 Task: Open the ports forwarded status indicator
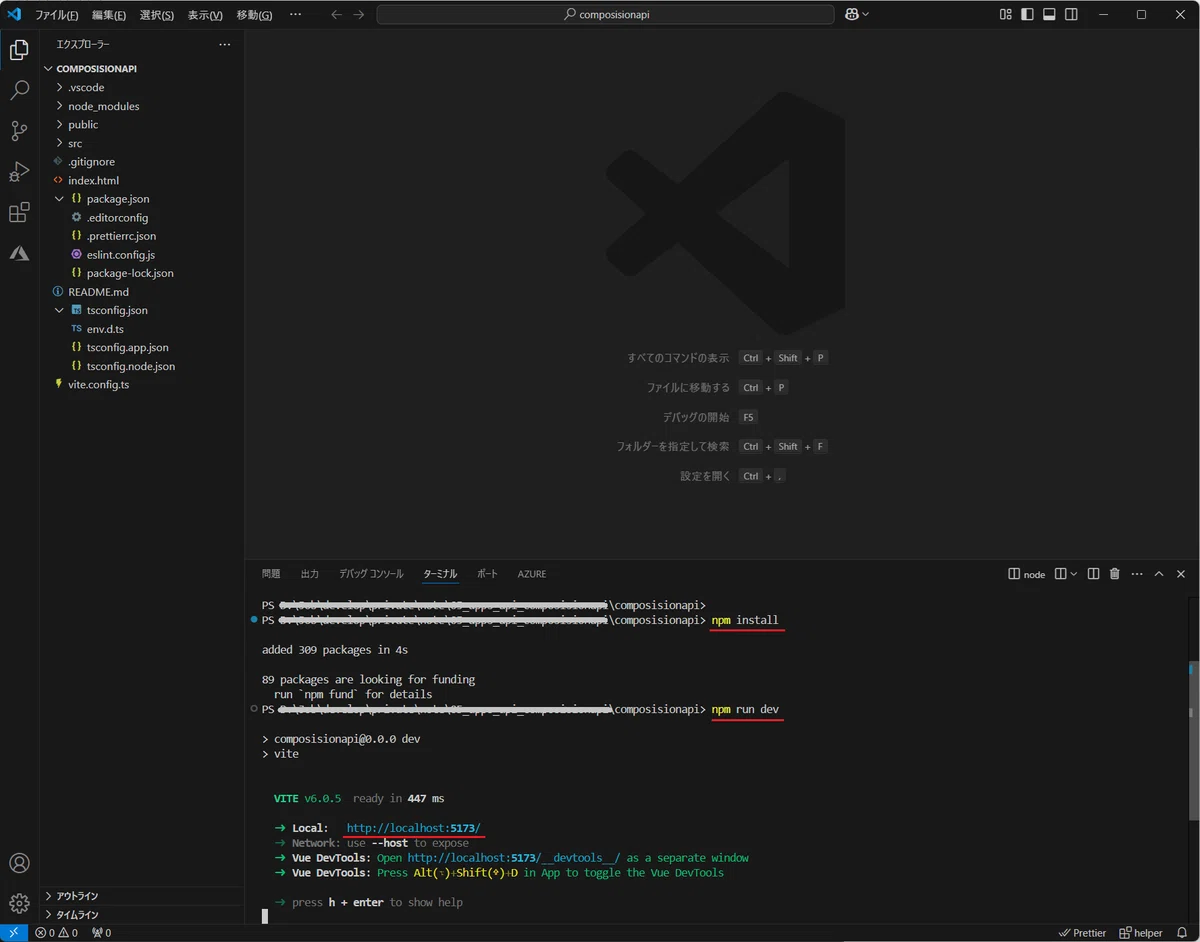pos(101,933)
